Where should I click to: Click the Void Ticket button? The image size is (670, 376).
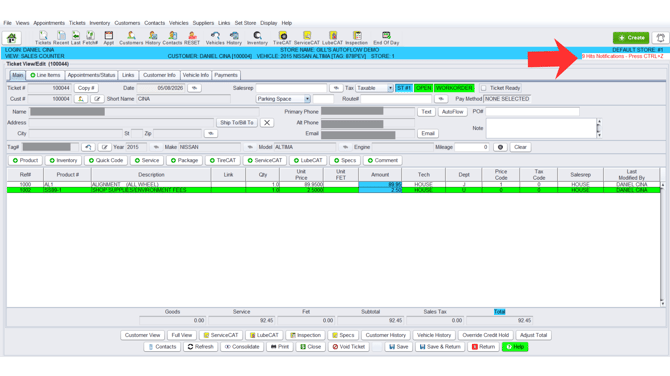click(x=349, y=347)
